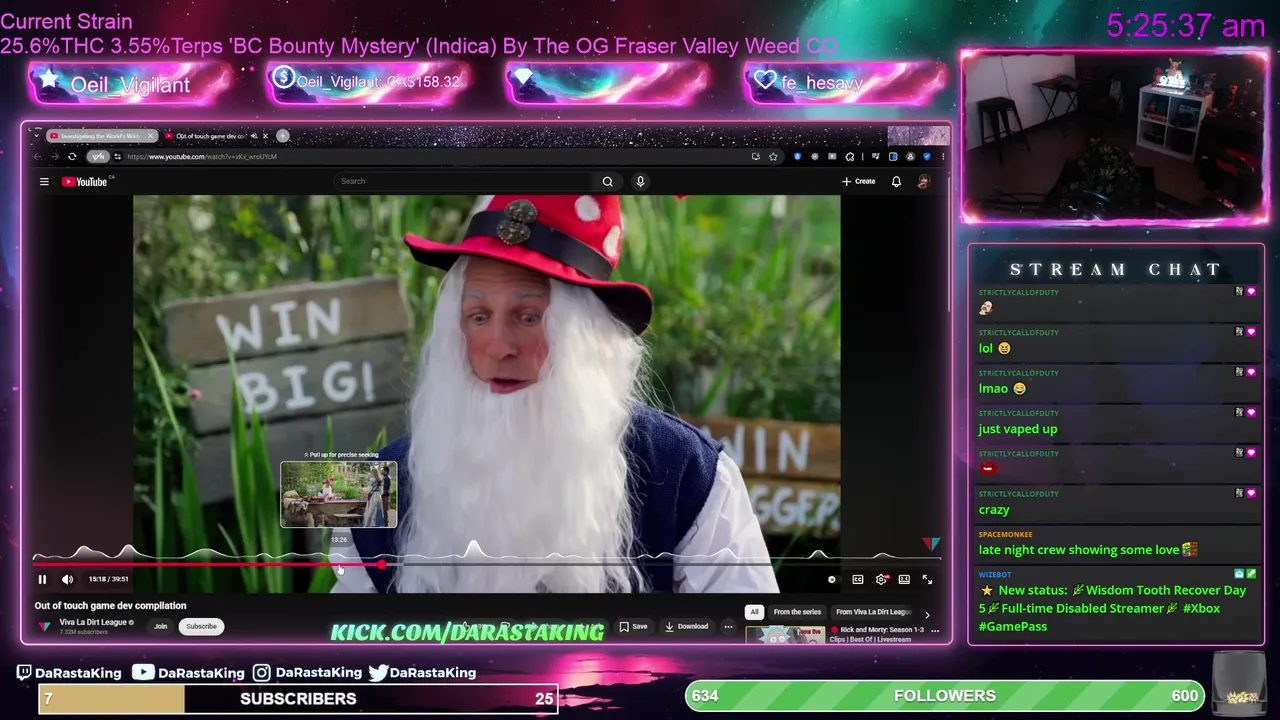The image size is (1280, 720).
Task: Click the YouTube DaRastaKing social handle
Action: coord(190,673)
